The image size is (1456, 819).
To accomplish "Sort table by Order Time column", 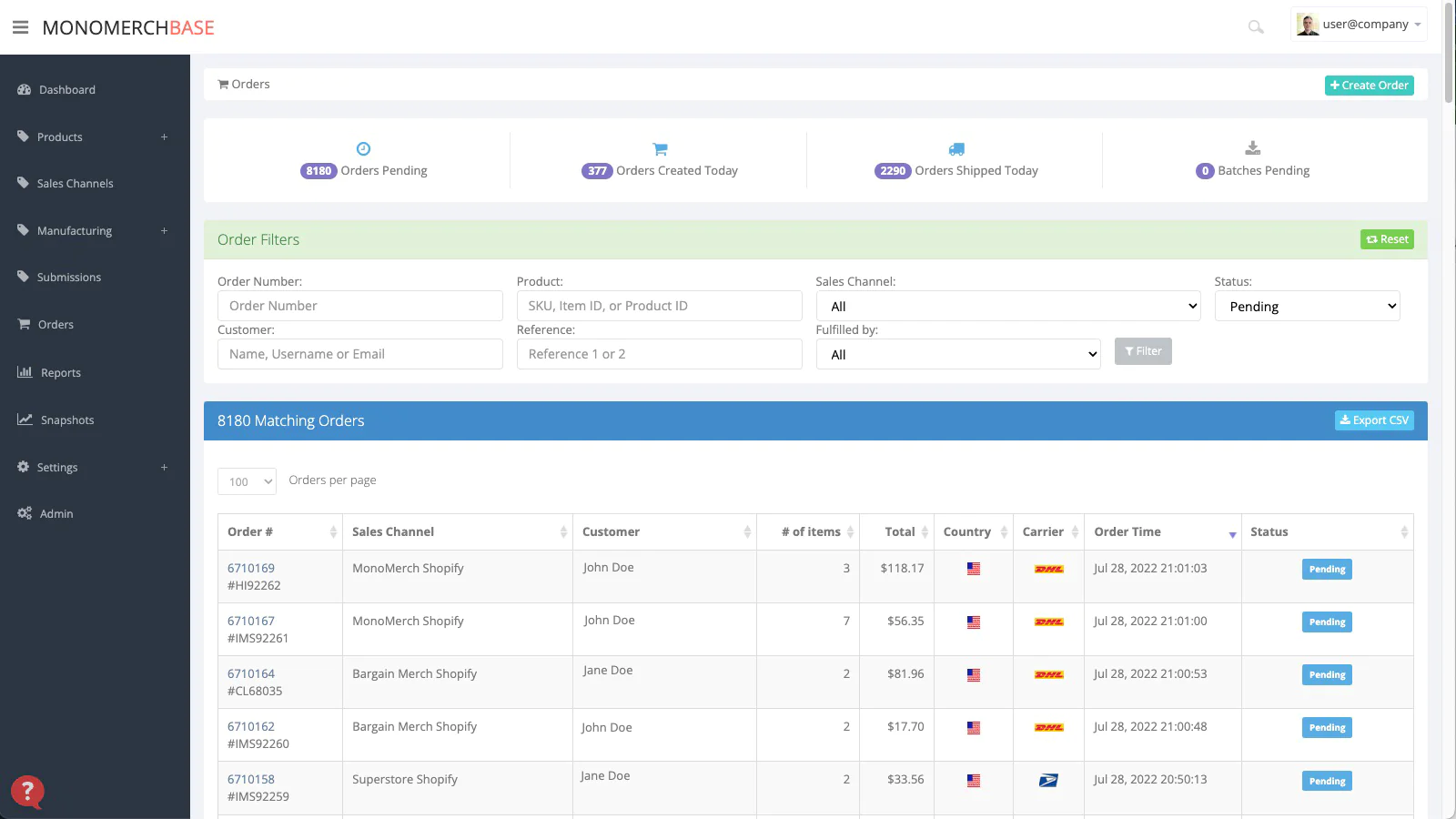I will coord(1162,531).
